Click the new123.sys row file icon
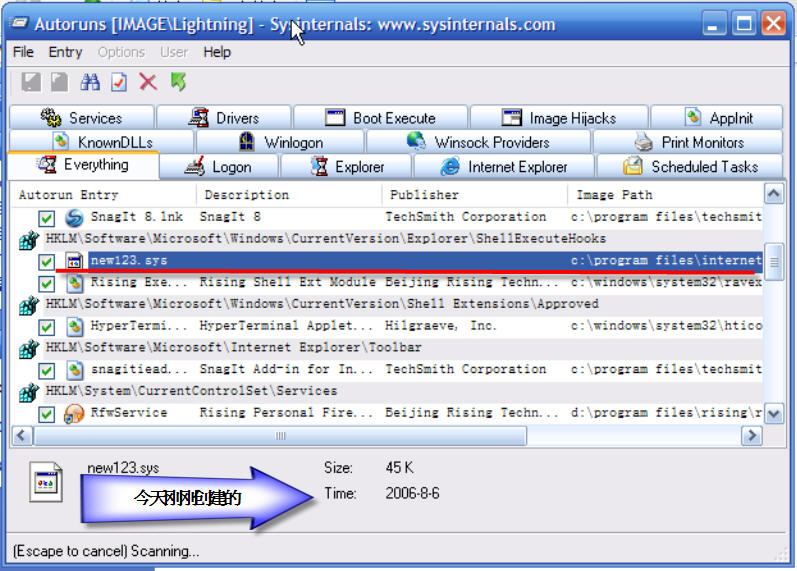The width and height of the screenshot is (797, 571). tap(74, 261)
